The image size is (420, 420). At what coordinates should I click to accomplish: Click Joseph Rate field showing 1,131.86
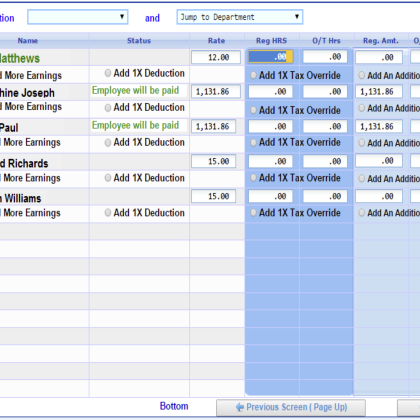pos(216,91)
